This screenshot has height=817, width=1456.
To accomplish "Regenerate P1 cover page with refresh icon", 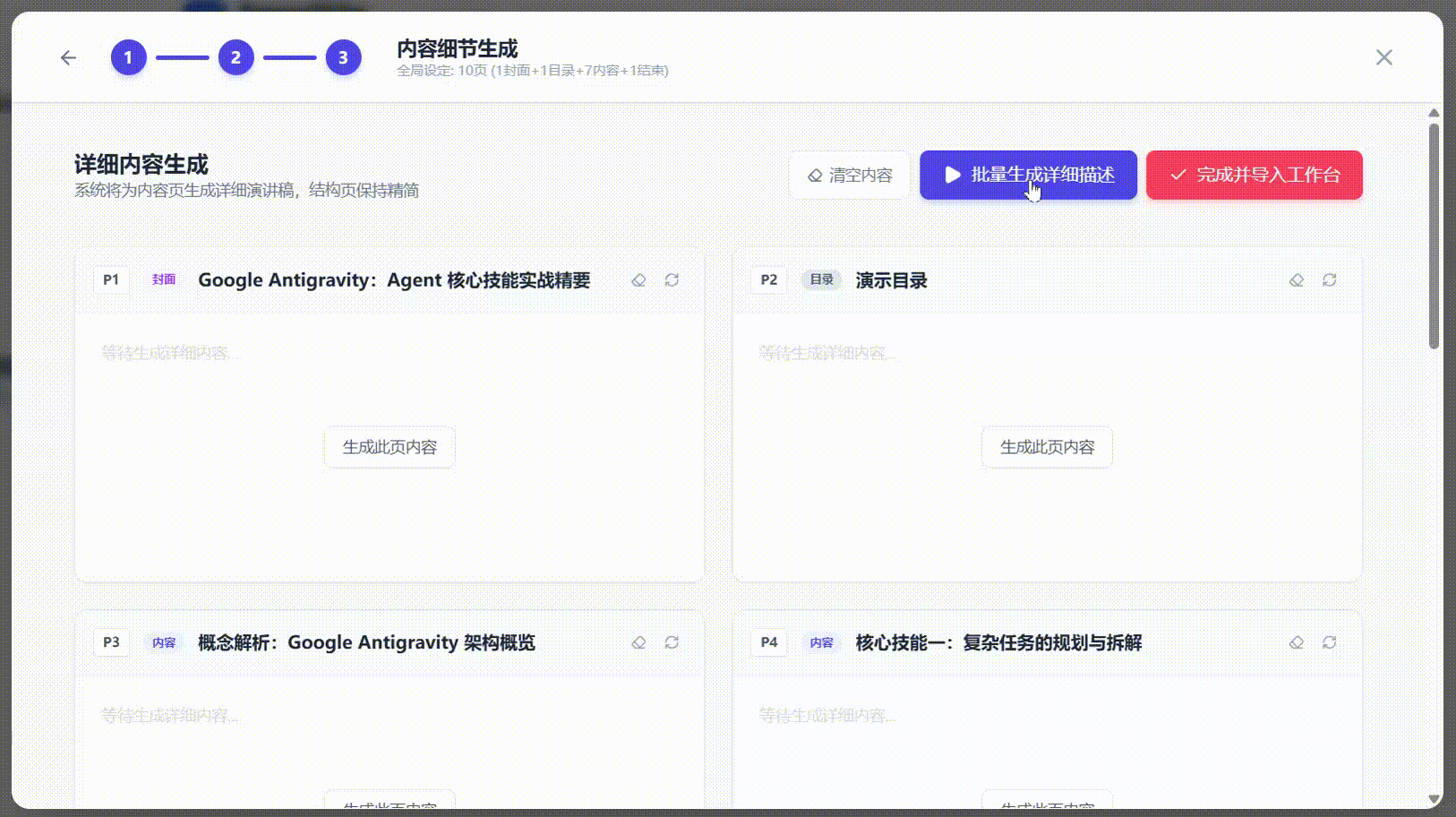I will click(x=672, y=280).
